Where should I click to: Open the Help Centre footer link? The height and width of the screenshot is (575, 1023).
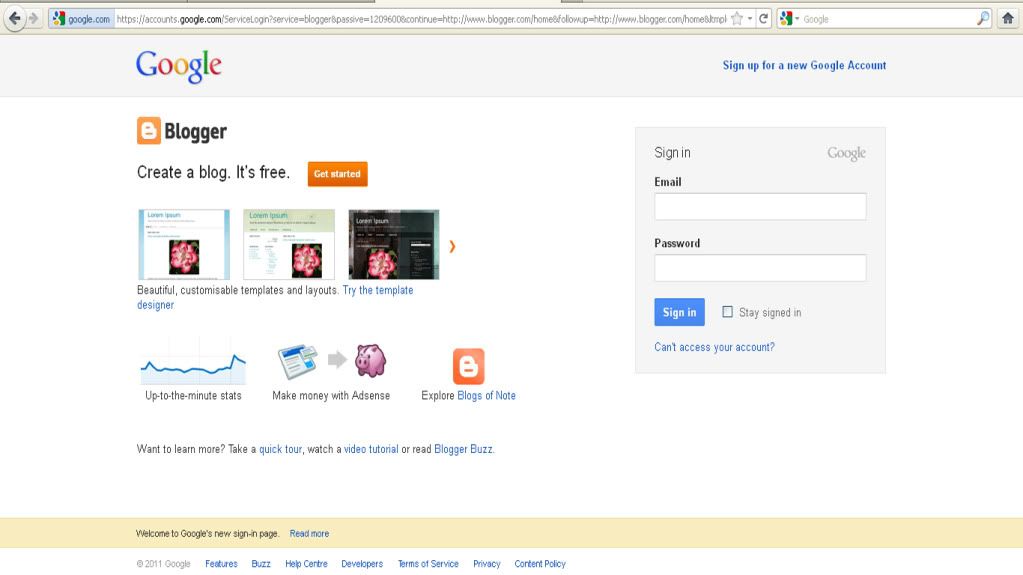point(306,564)
